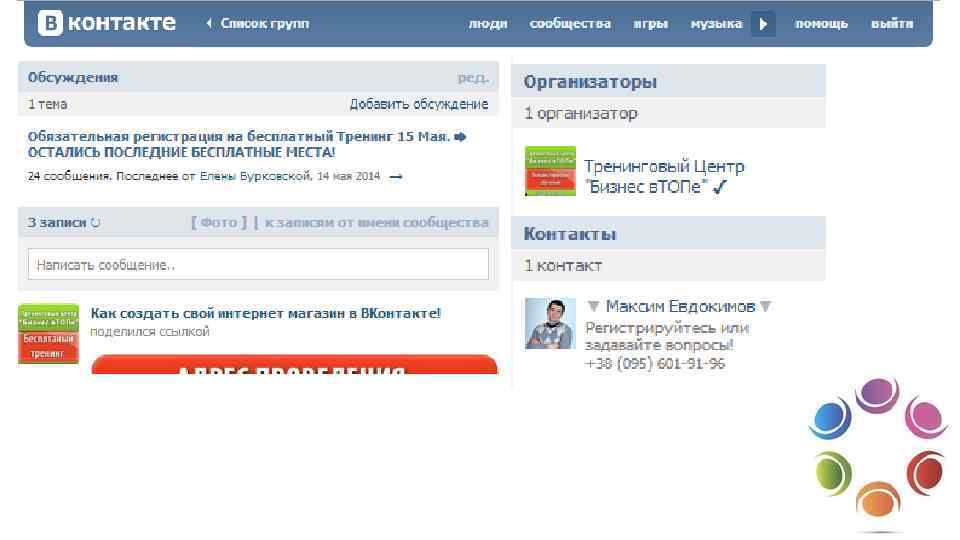The image size is (960, 540).
Task: Click Добавить обсуждение
Action: click(x=419, y=104)
